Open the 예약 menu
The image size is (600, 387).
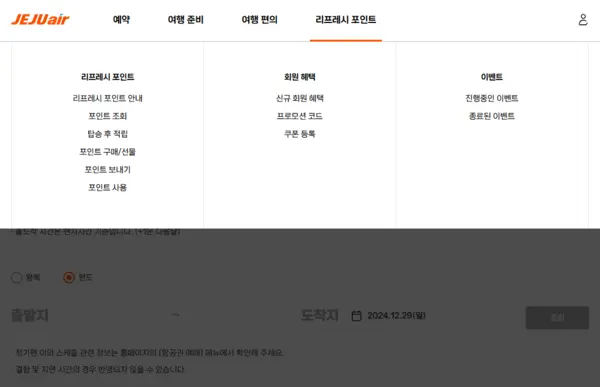pos(121,20)
